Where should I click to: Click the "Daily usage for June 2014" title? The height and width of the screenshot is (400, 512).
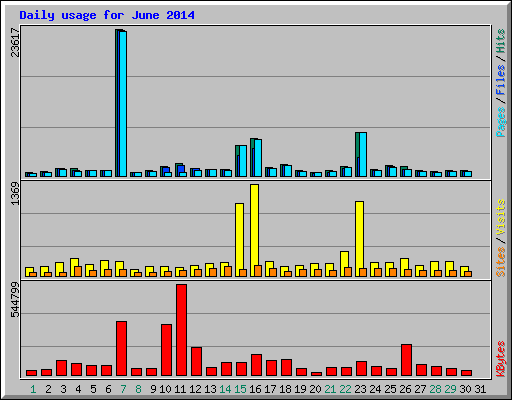(107, 15)
